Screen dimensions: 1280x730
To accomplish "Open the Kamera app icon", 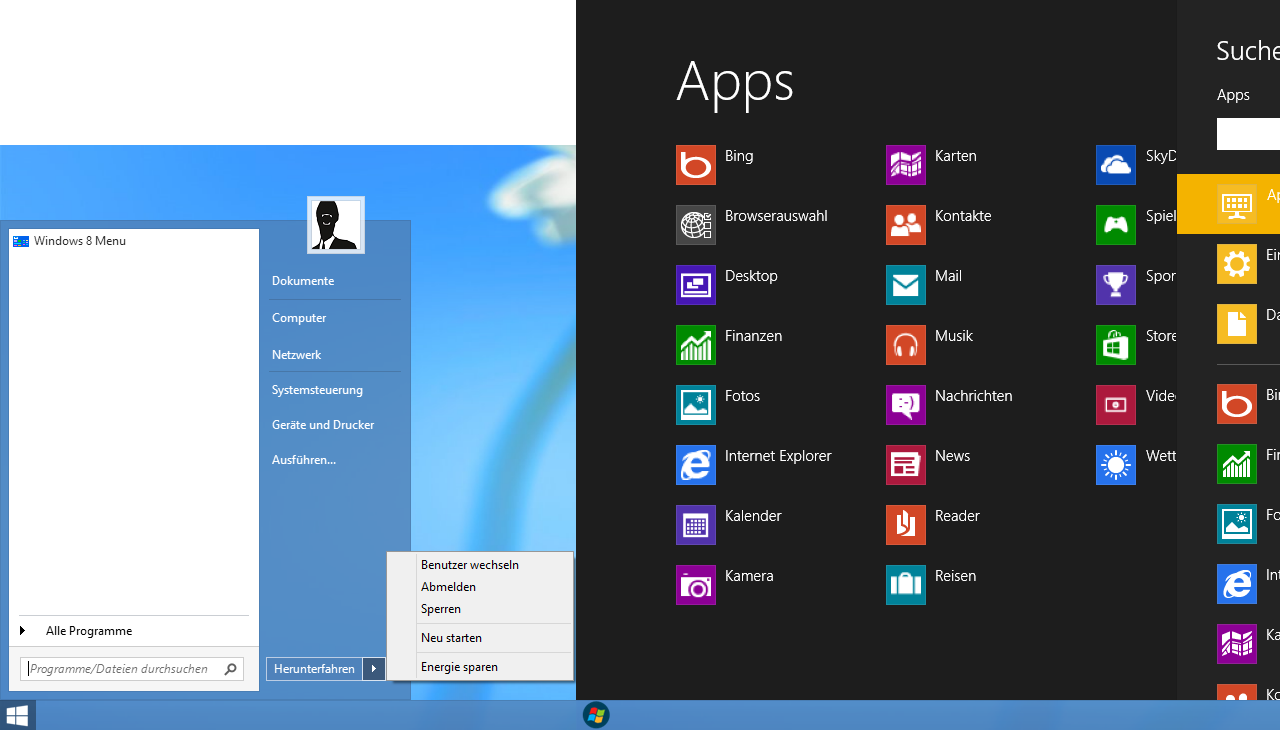I will tap(696, 585).
